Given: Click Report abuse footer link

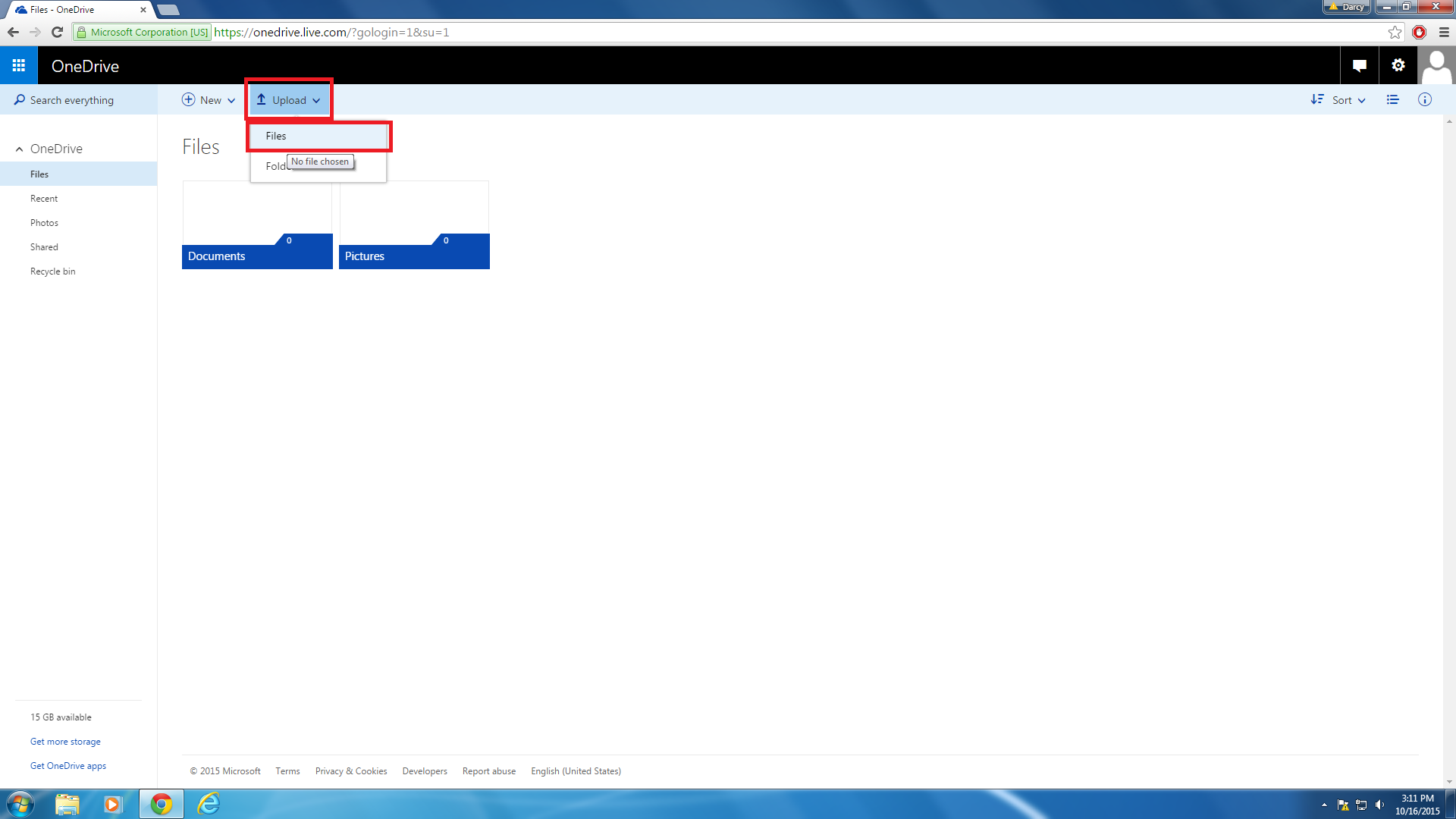Looking at the screenshot, I should point(489,771).
